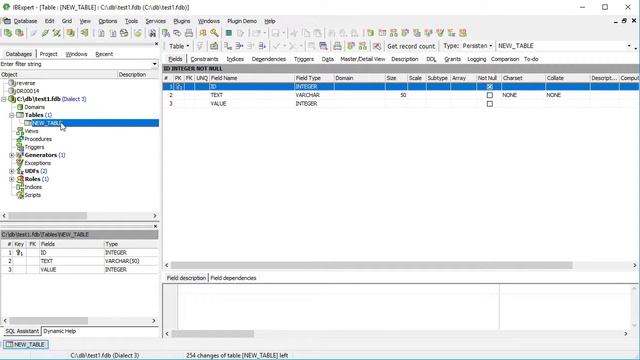Click the Databases tree icon beside NEW_TABLE node
The height and width of the screenshot is (360, 640).
click(28, 123)
